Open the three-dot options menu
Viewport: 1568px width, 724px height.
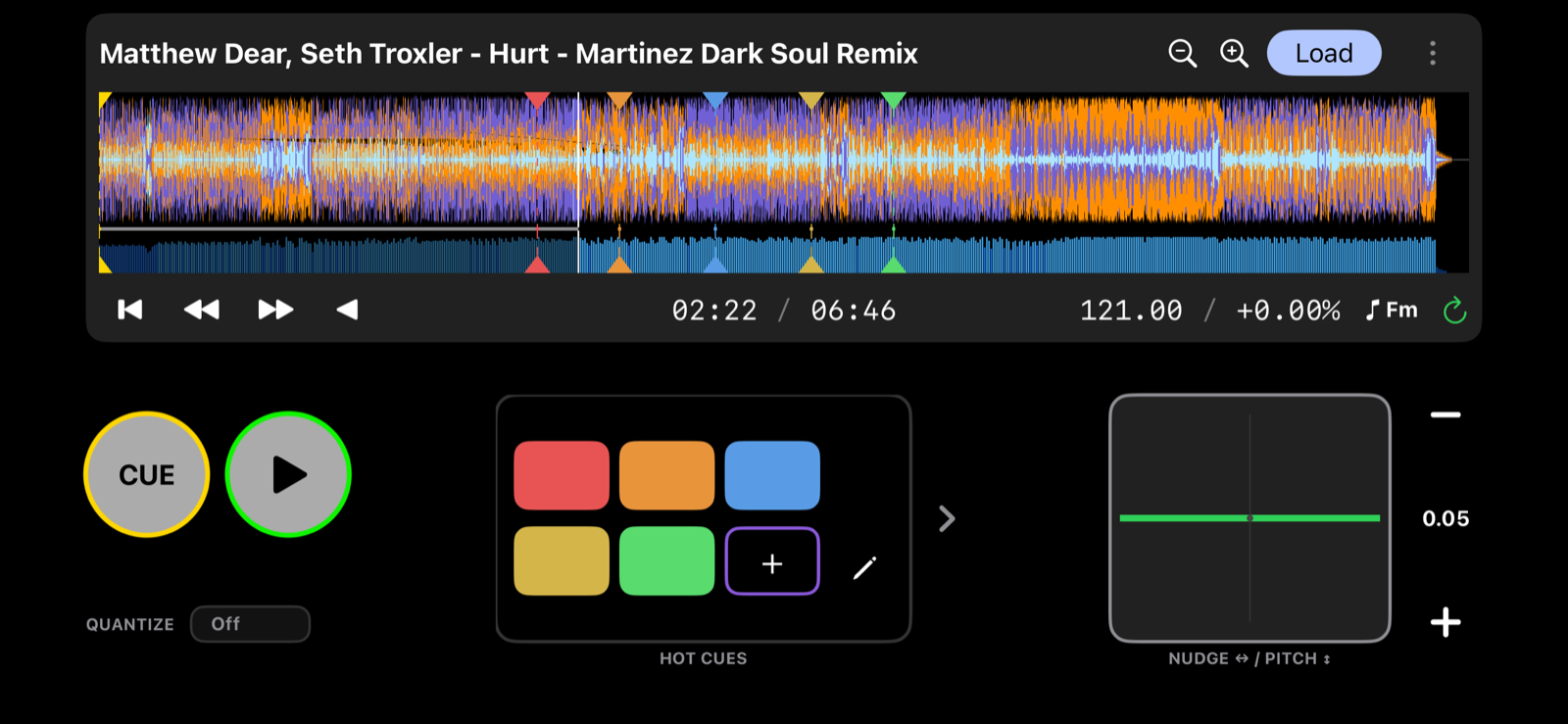[1433, 53]
